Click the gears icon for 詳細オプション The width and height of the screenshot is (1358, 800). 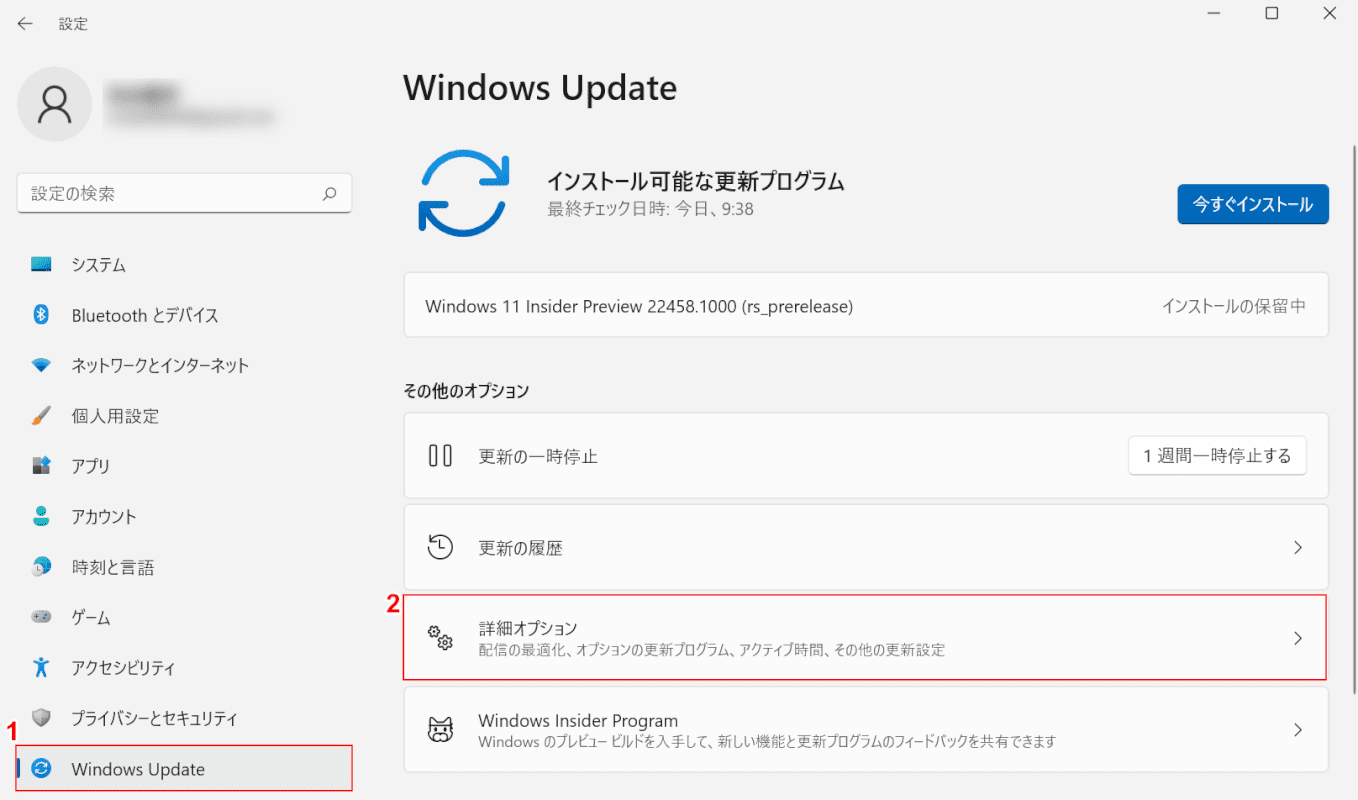[440, 638]
